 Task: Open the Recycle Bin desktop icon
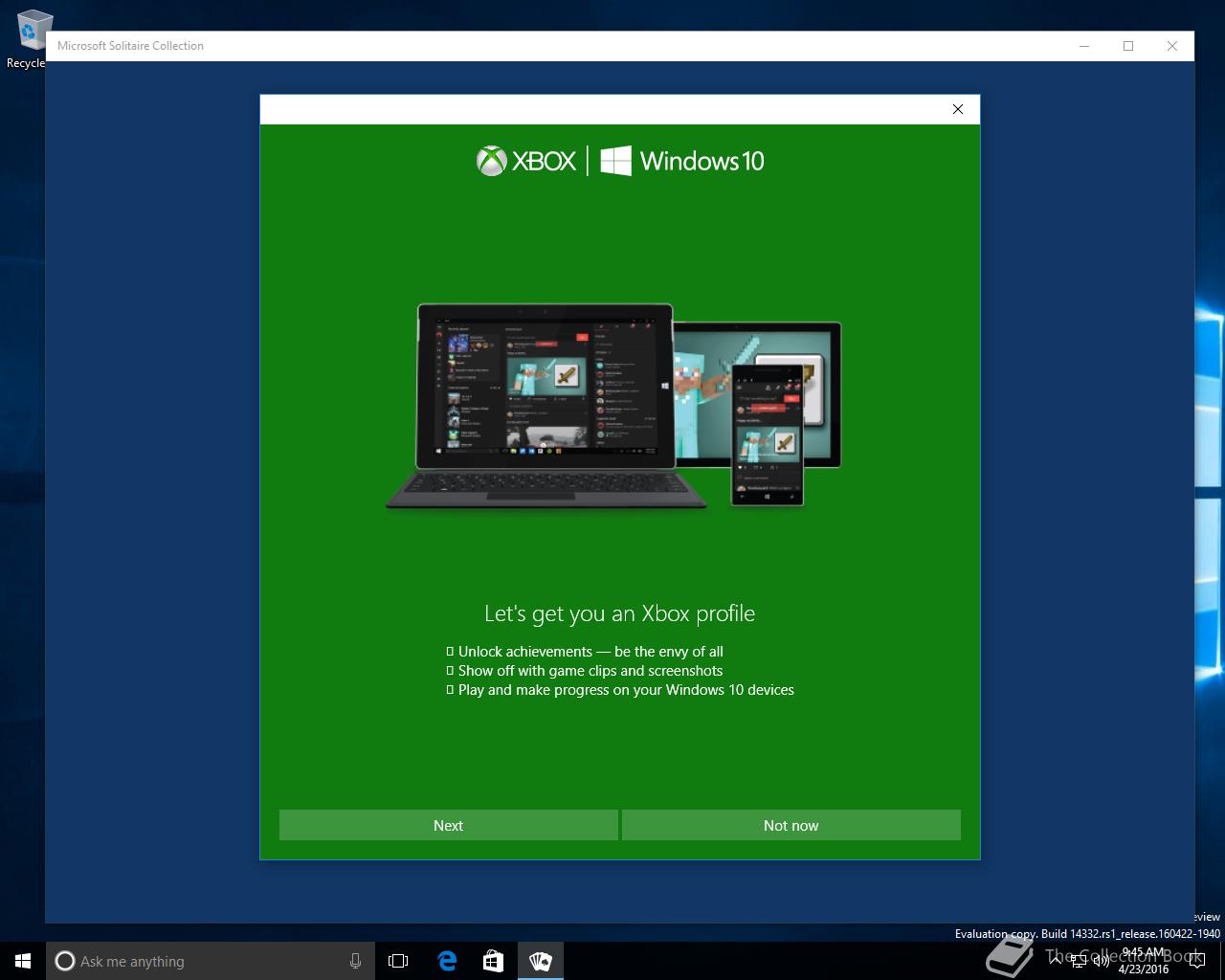point(29,38)
